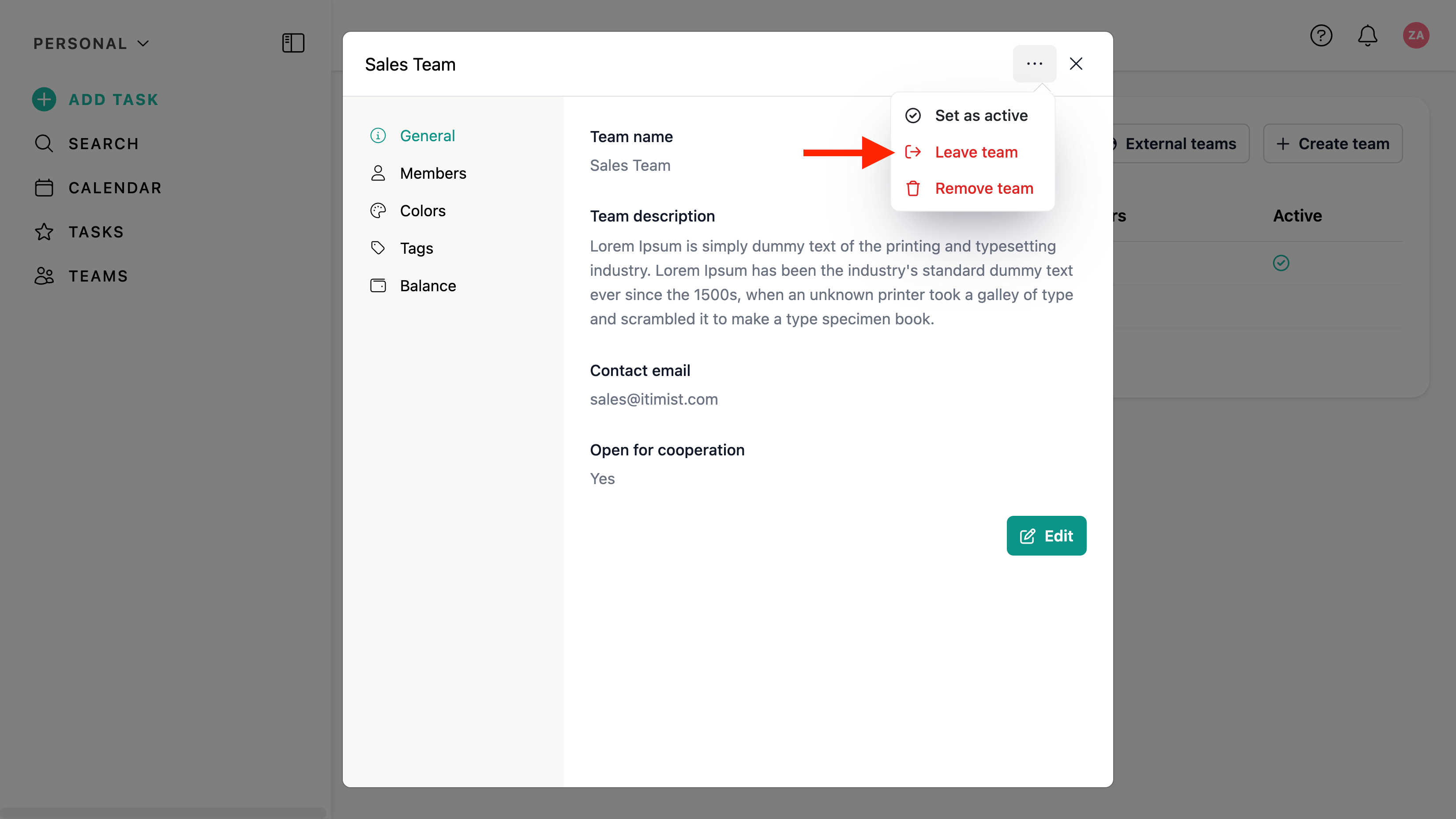Screen dimensions: 1456x819
Task: Open the notifications bell icon
Action: (1367, 36)
